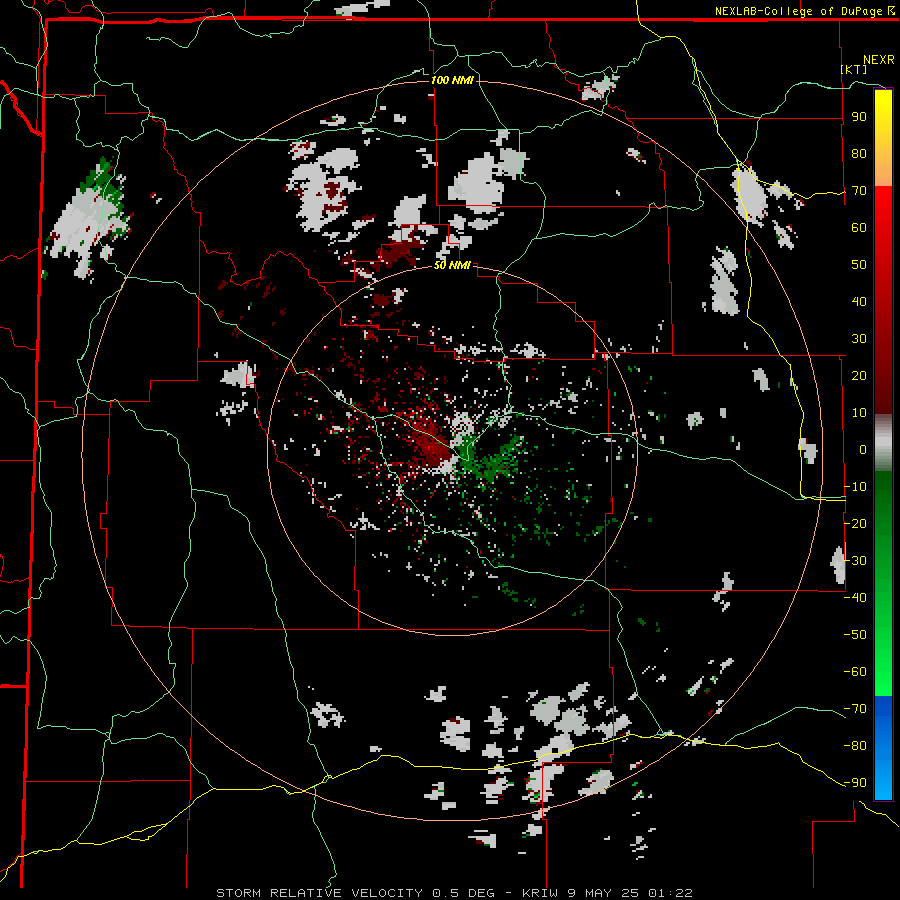Pick the green band of velocity color scale
This screenshot has width=900, height=900.
[883, 583]
